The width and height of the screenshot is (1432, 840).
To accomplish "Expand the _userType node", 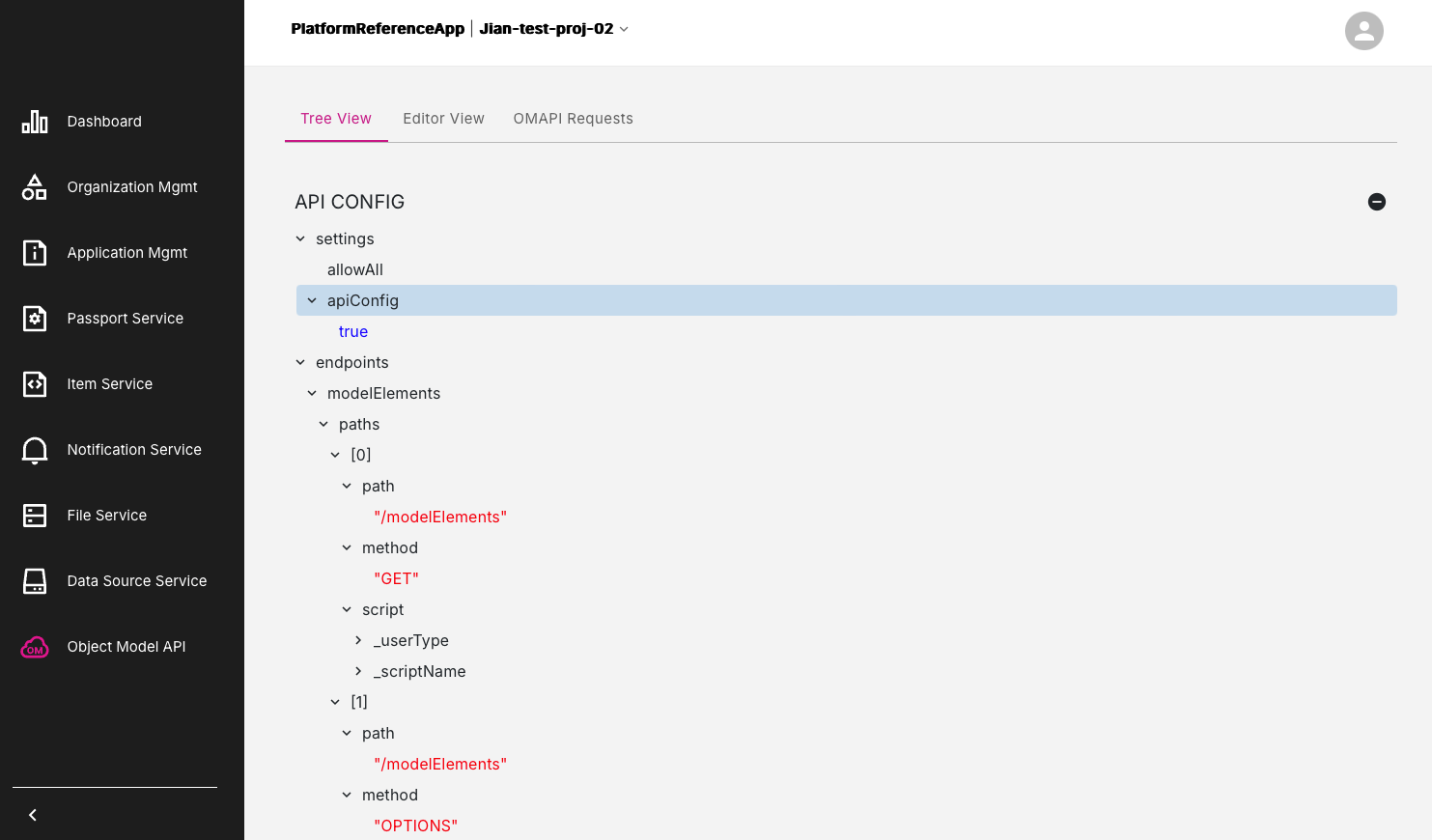I will [358, 640].
